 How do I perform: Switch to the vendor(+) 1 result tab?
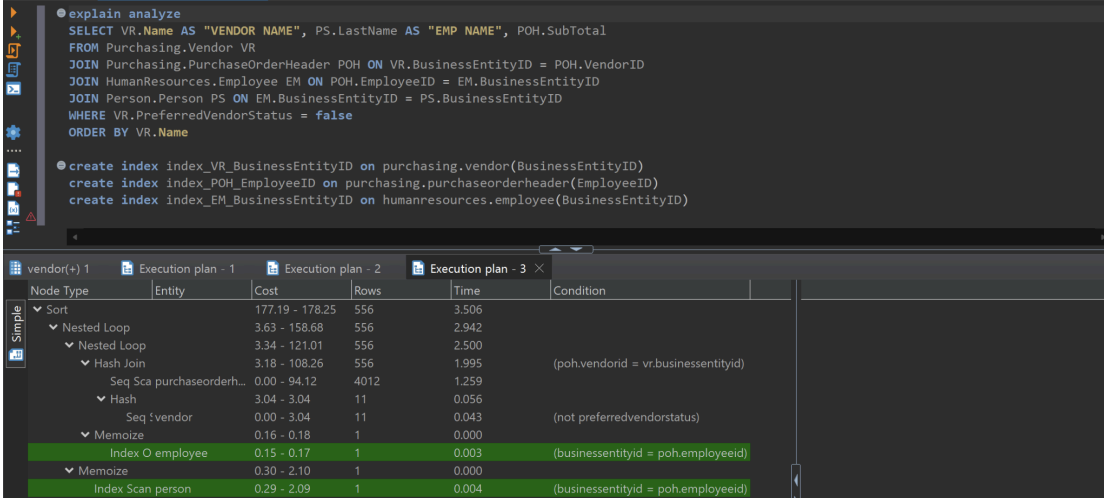[49, 268]
